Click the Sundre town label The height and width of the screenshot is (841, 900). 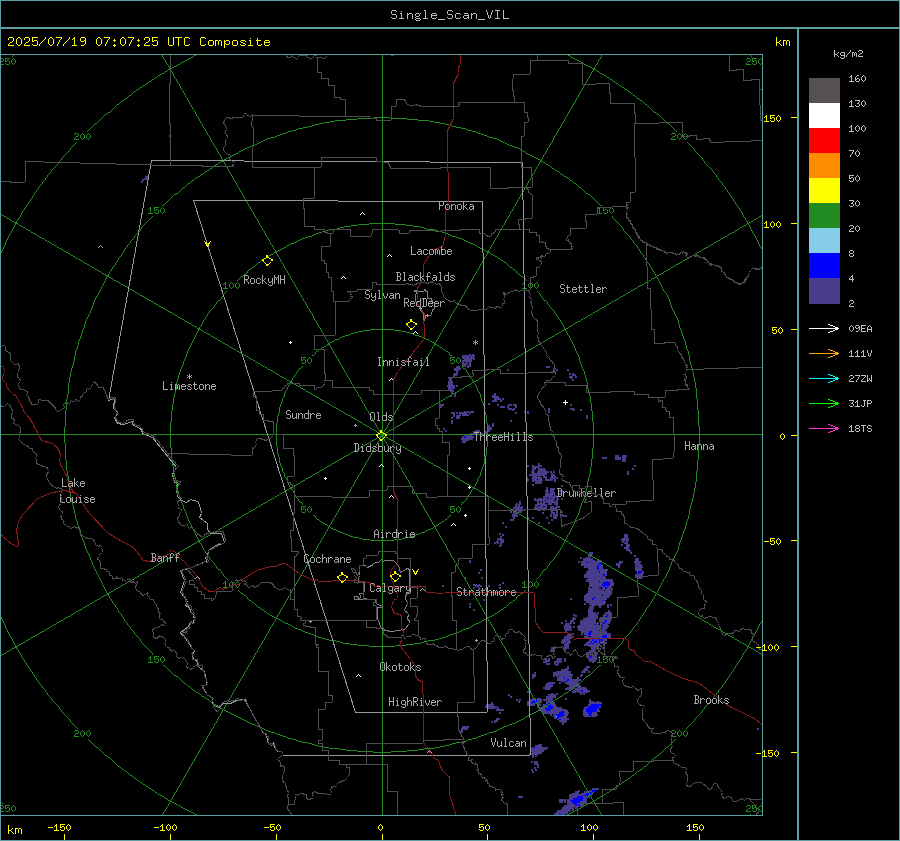pyautogui.click(x=304, y=415)
